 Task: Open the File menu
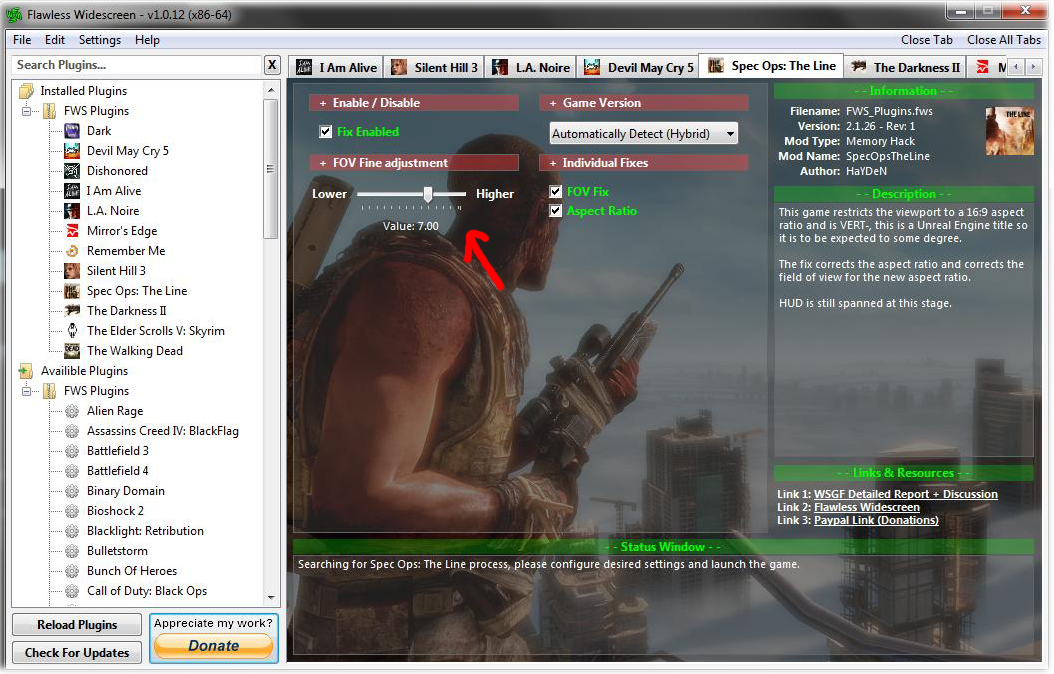pos(22,40)
